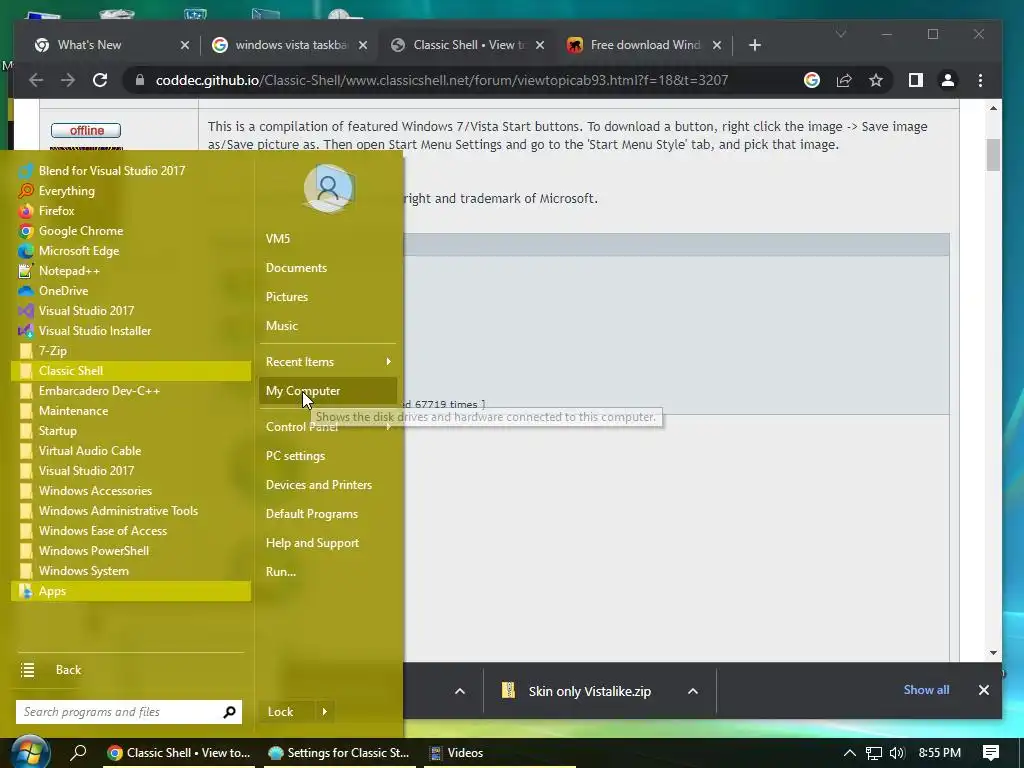This screenshot has width=1024, height=768.
Task: Open Chrome three-dot menu
Action: (x=980, y=80)
